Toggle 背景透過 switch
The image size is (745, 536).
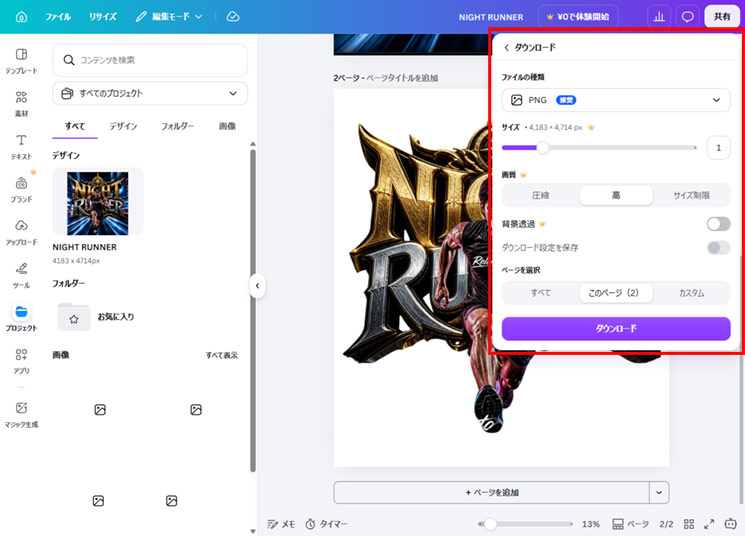coord(718,224)
